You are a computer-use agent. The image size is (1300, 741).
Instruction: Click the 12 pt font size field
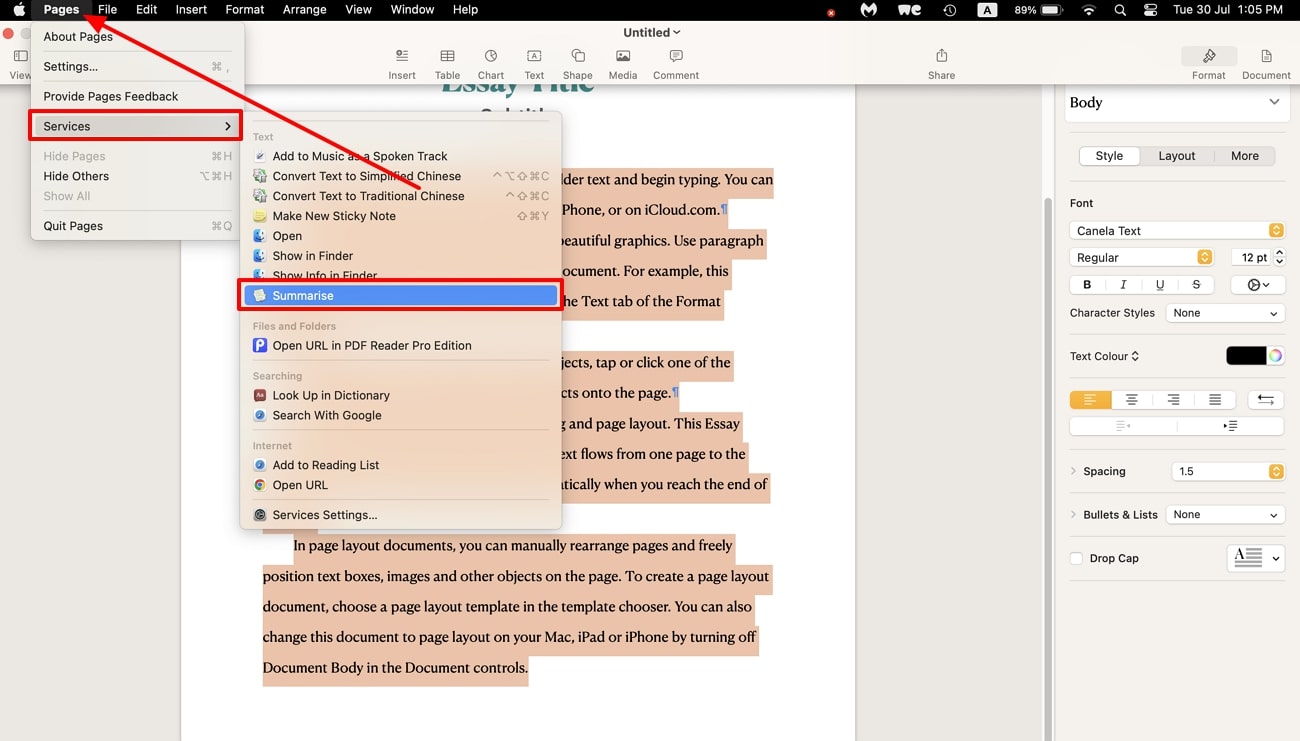1251,258
